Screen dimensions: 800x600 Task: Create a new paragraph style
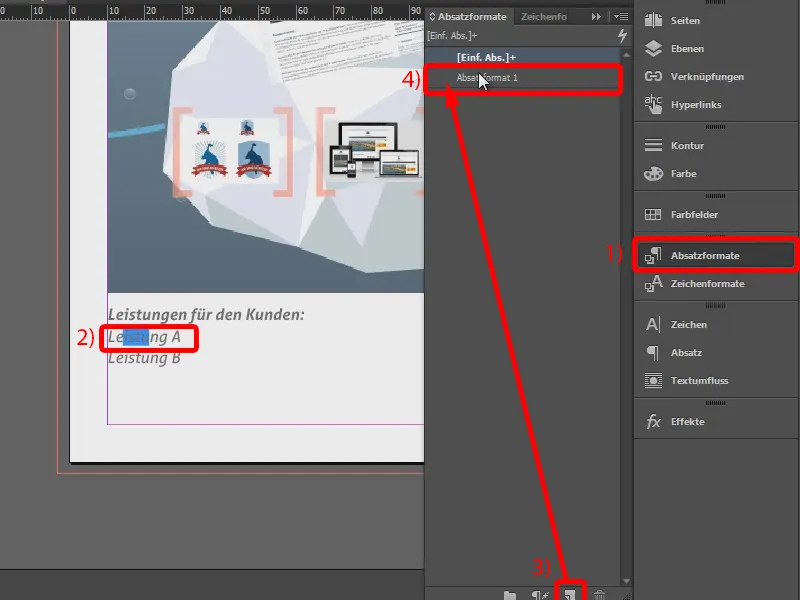(x=570, y=594)
